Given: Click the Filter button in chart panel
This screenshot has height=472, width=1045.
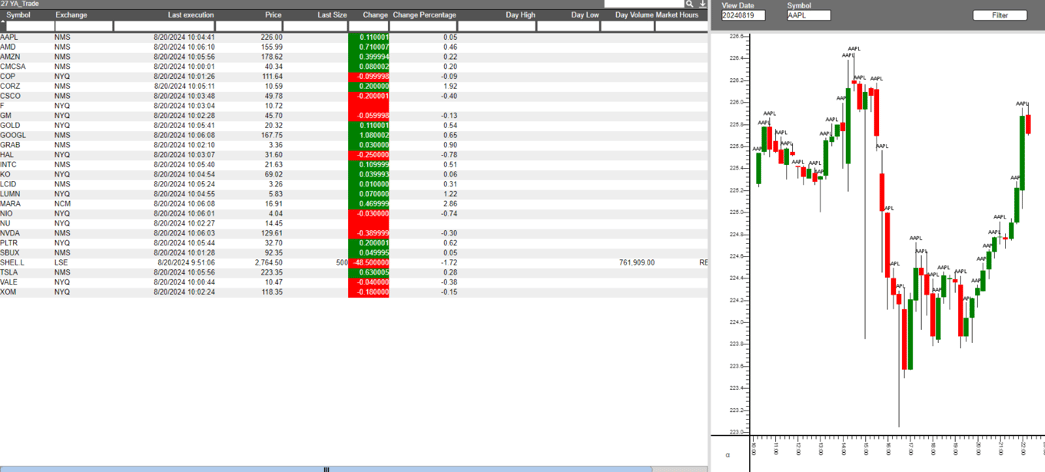Looking at the screenshot, I should point(1000,15).
